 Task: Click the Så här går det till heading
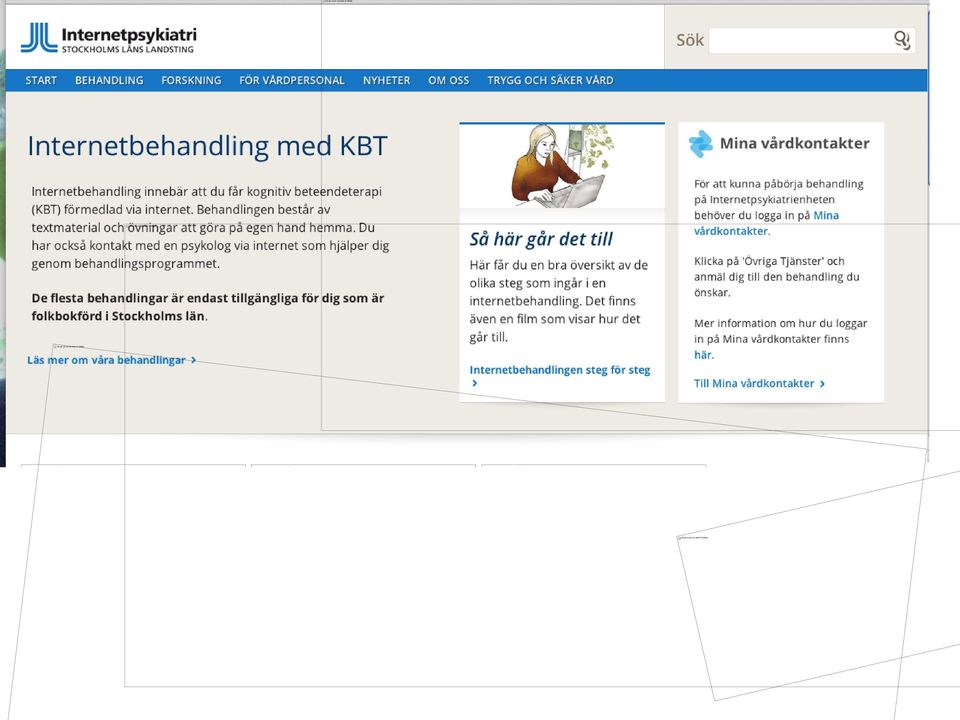pos(541,239)
